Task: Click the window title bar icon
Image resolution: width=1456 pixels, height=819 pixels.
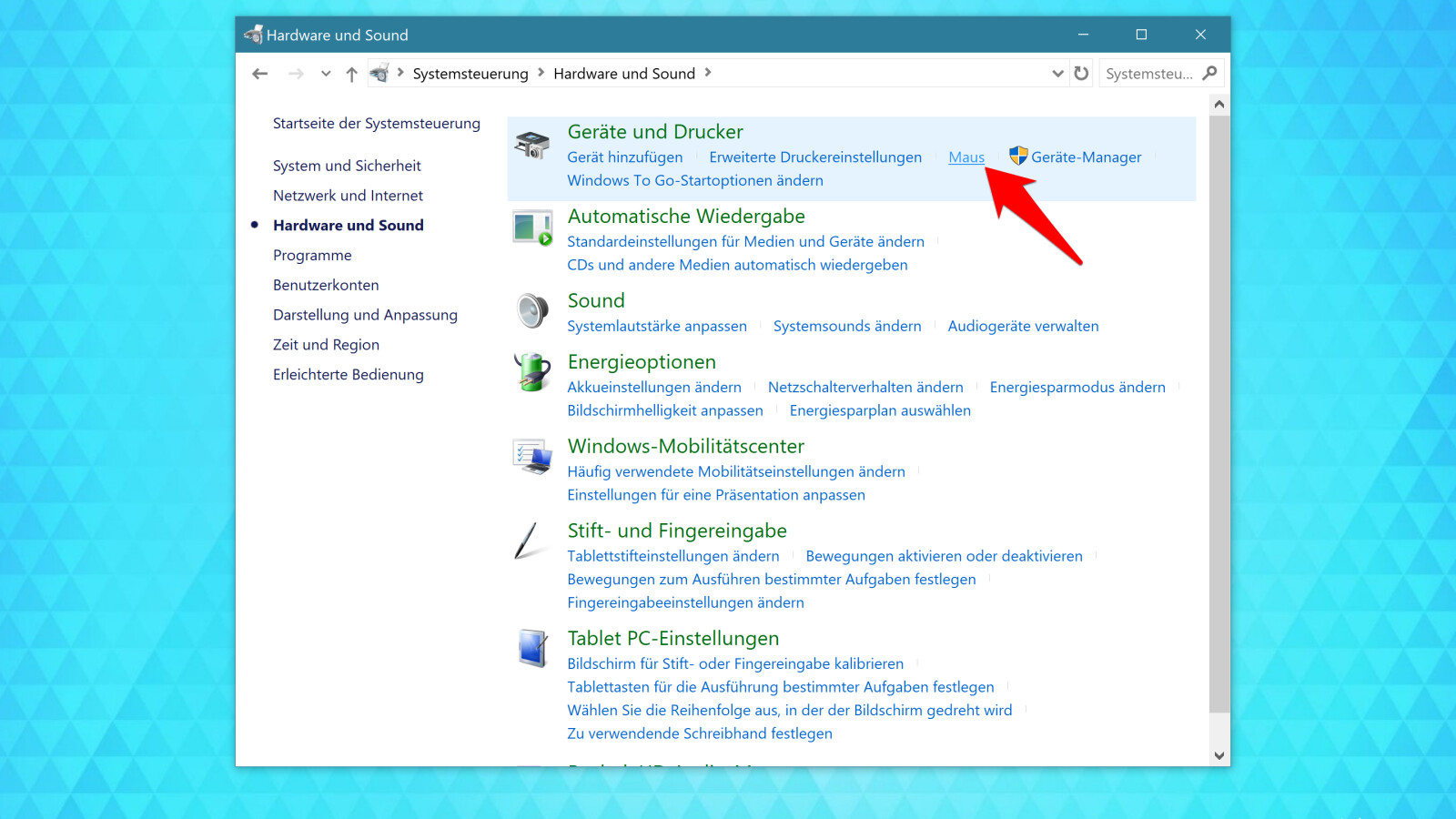Action: (x=253, y=35)
